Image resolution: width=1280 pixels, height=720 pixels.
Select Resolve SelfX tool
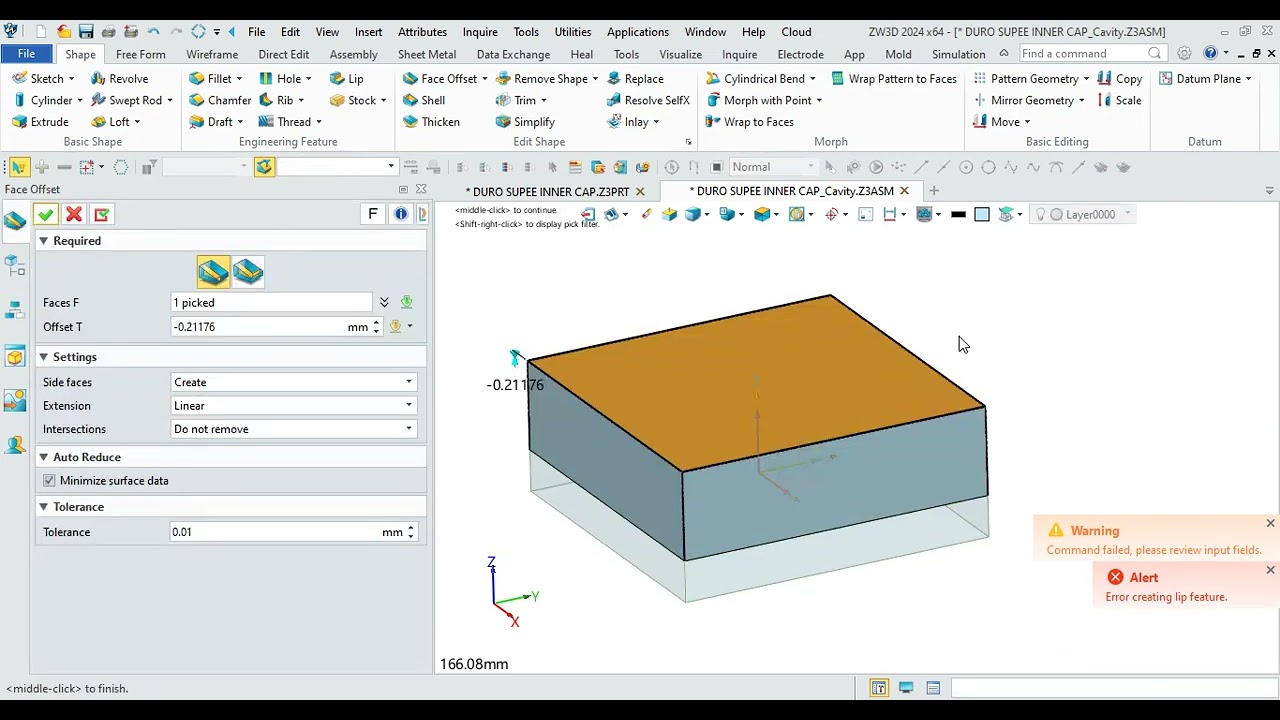point(648,100)
